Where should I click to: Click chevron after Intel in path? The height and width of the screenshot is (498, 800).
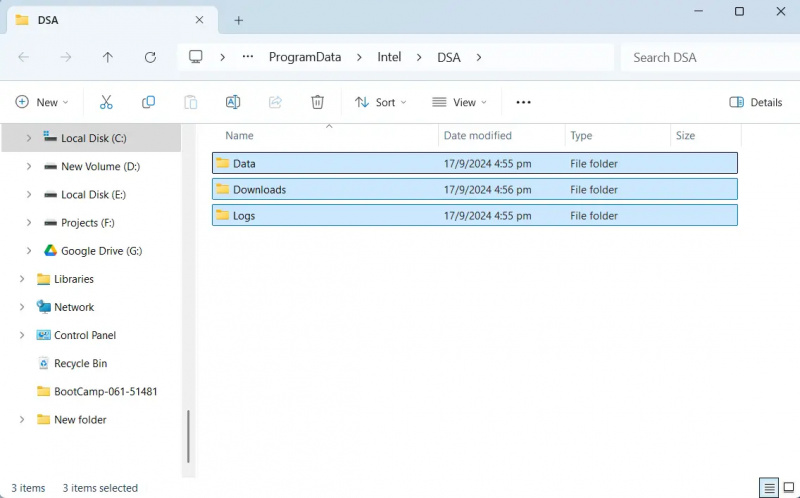click(x=419, y=57)
